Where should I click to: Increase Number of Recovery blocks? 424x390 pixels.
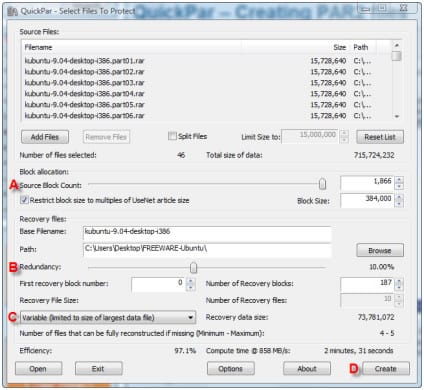tap(399, 281)
